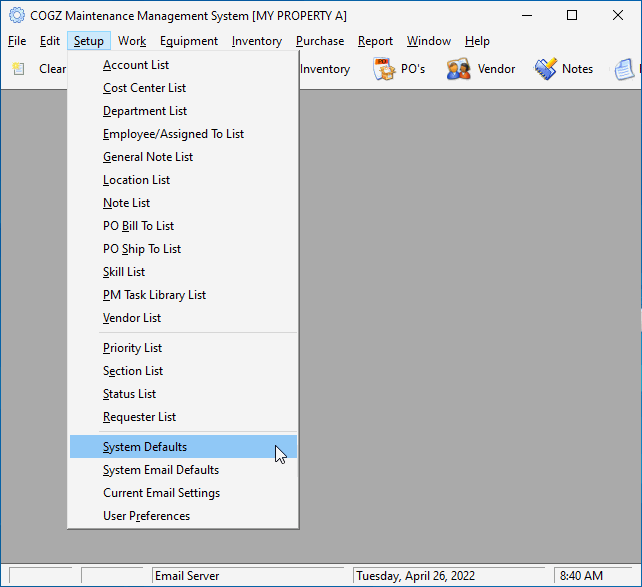Open PO Ship To List
This screenshot has height=587, width=642.
pyautogui.click(x=183, y=249)
